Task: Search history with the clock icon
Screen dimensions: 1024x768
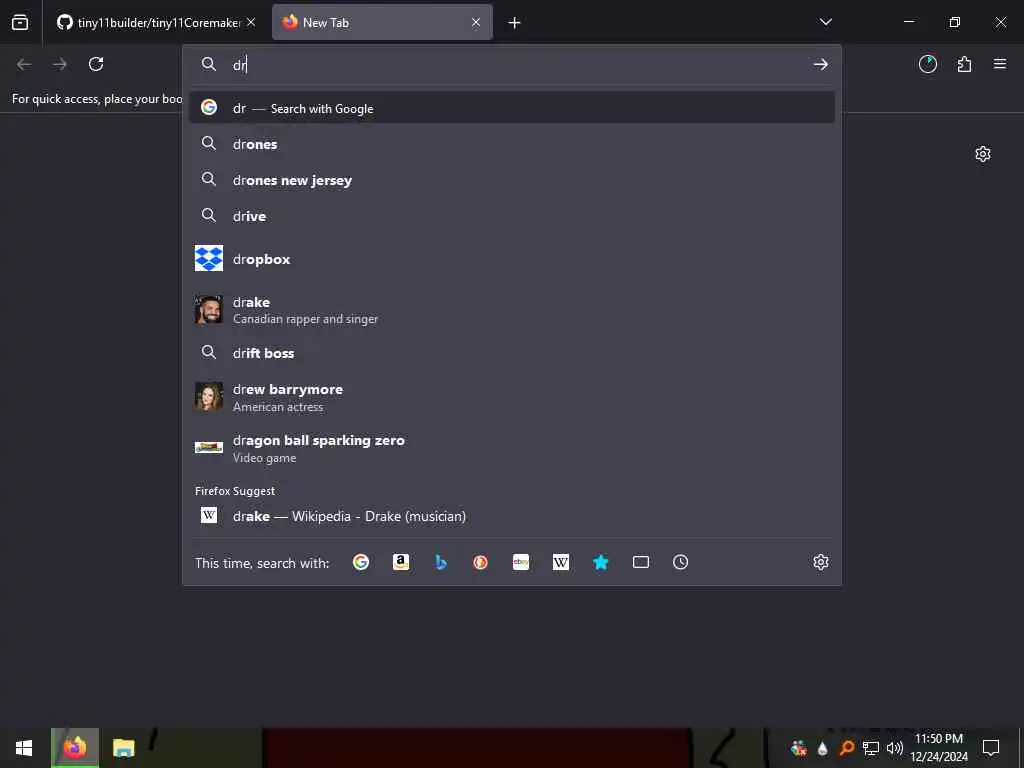Action: [x=680, y=562]
